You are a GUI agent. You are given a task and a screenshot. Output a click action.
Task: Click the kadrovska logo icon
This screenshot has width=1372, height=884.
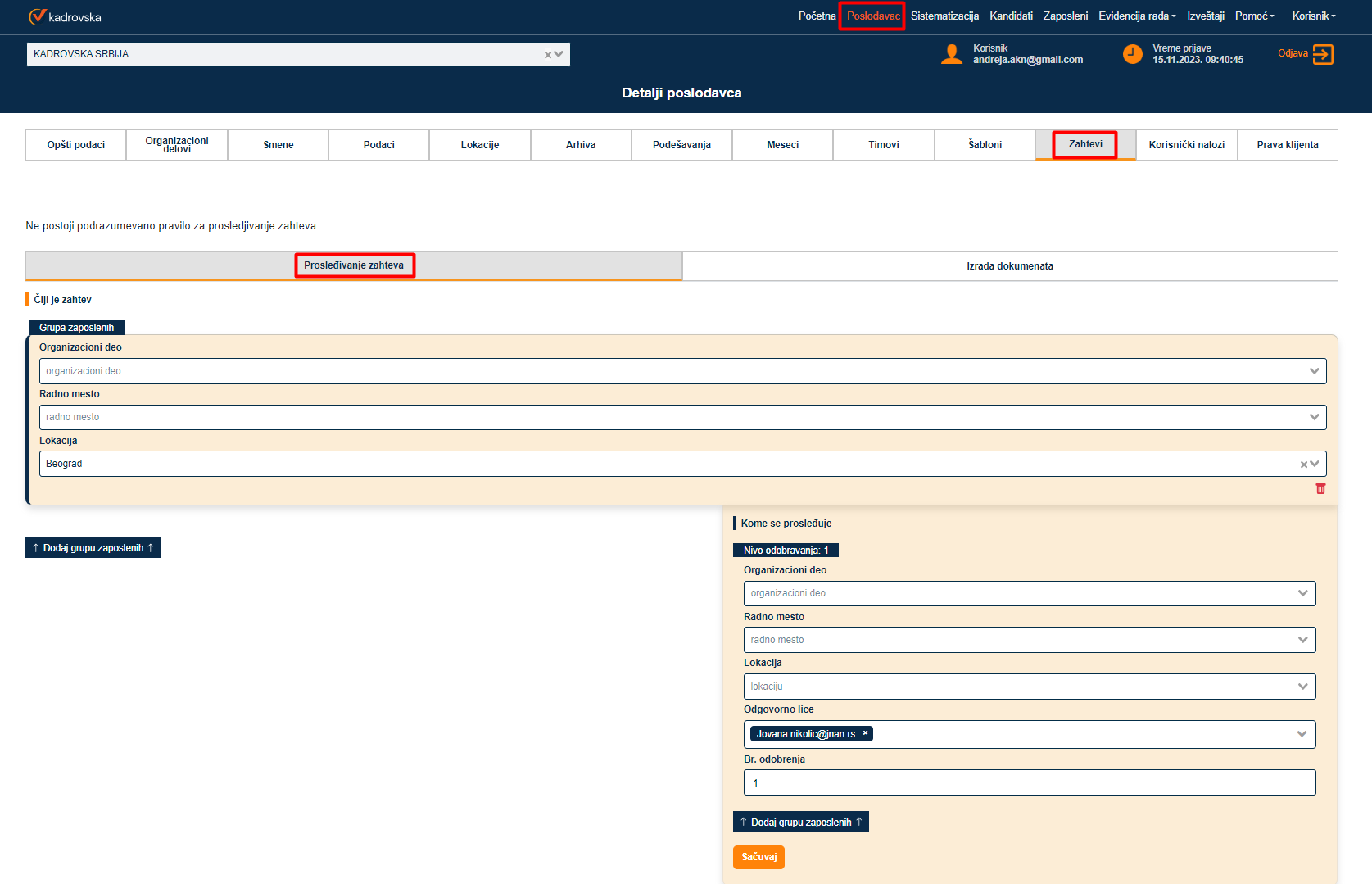(38, 16)
